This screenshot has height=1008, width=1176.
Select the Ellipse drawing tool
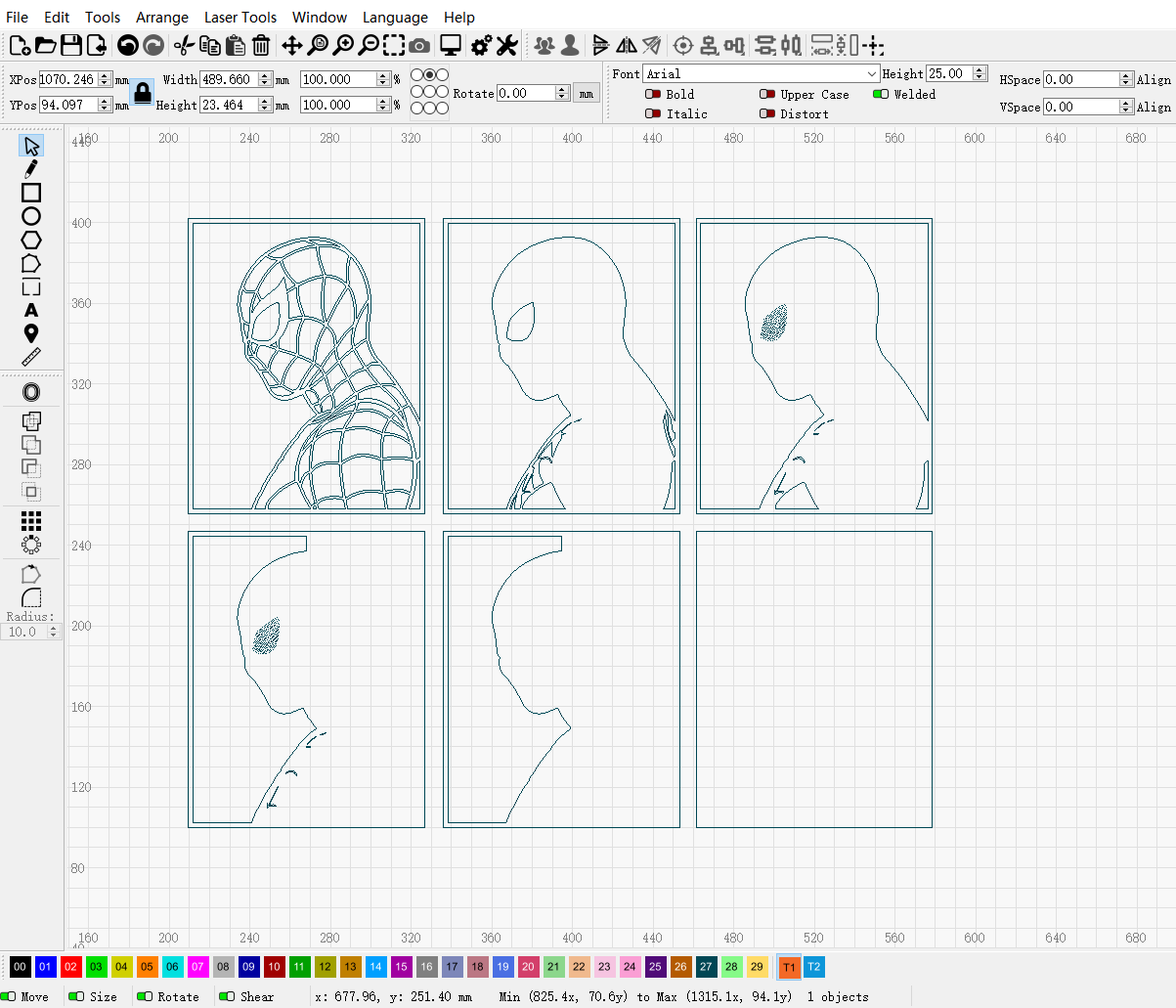tap(31, 215)
